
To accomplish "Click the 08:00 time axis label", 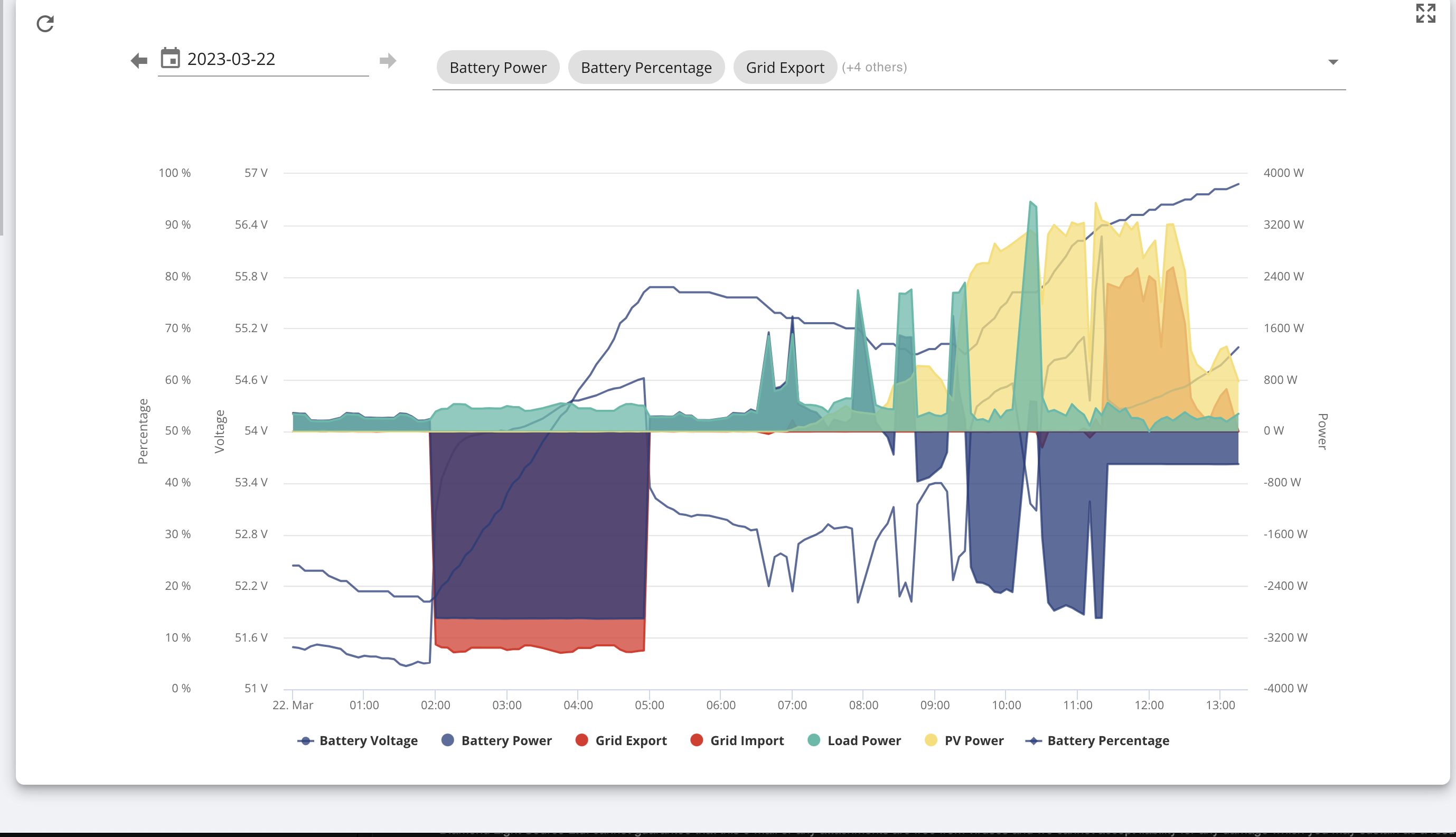I will [863, 706].
